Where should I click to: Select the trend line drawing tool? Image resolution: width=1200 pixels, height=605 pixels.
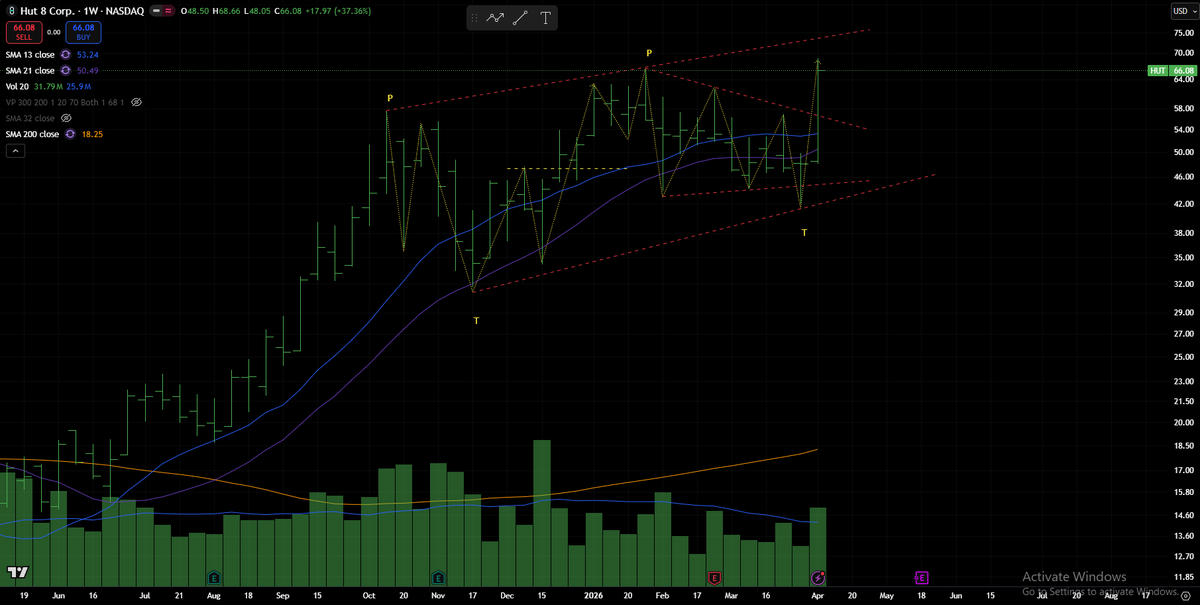click(520, 18)
